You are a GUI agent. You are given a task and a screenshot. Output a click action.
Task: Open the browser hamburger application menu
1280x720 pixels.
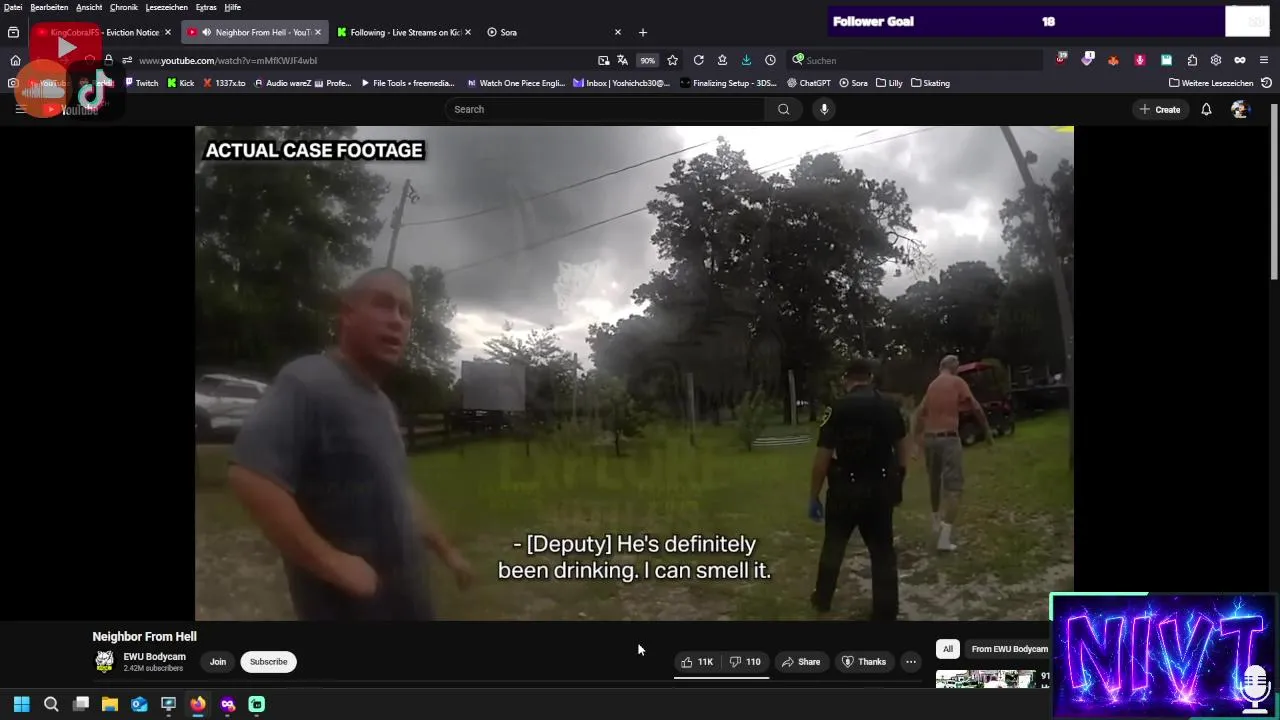pyautogui.click(x=1265, y=60)
